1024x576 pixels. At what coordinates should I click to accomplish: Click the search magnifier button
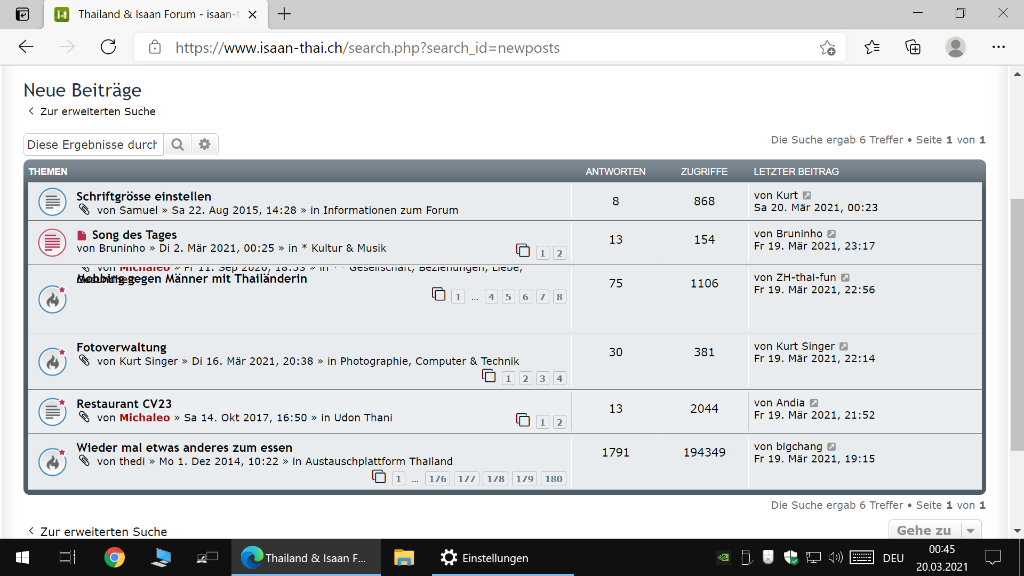[x=178, y=144]
